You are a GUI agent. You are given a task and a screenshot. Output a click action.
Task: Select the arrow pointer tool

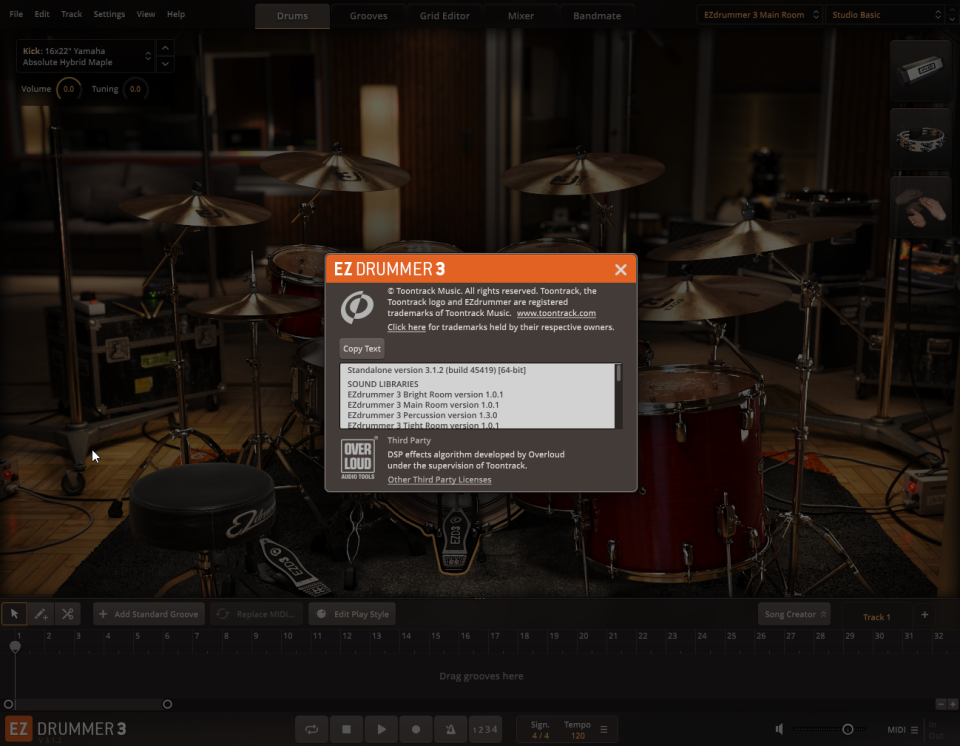point(14,614)
